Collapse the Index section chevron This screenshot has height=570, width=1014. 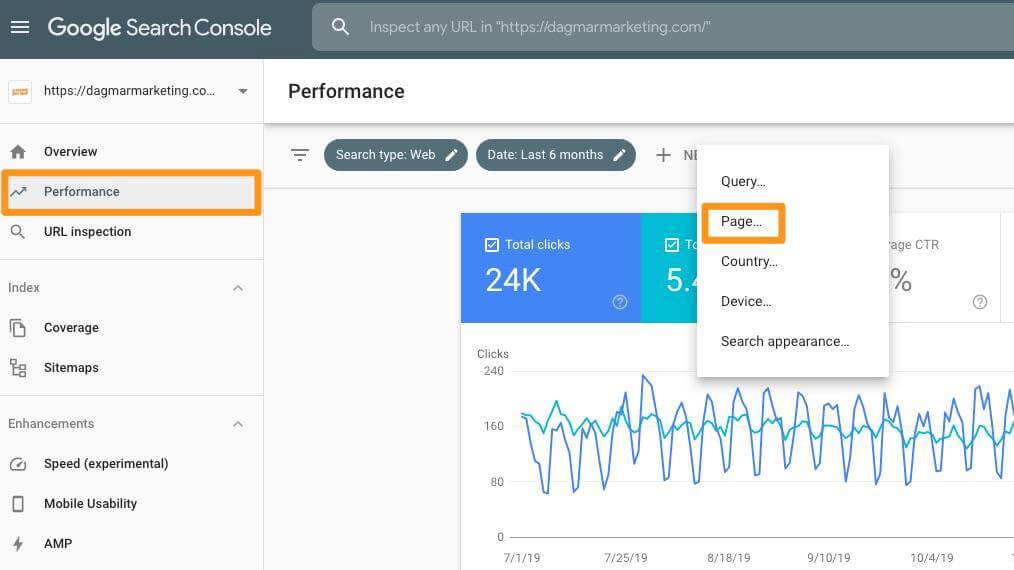(238, 288)
